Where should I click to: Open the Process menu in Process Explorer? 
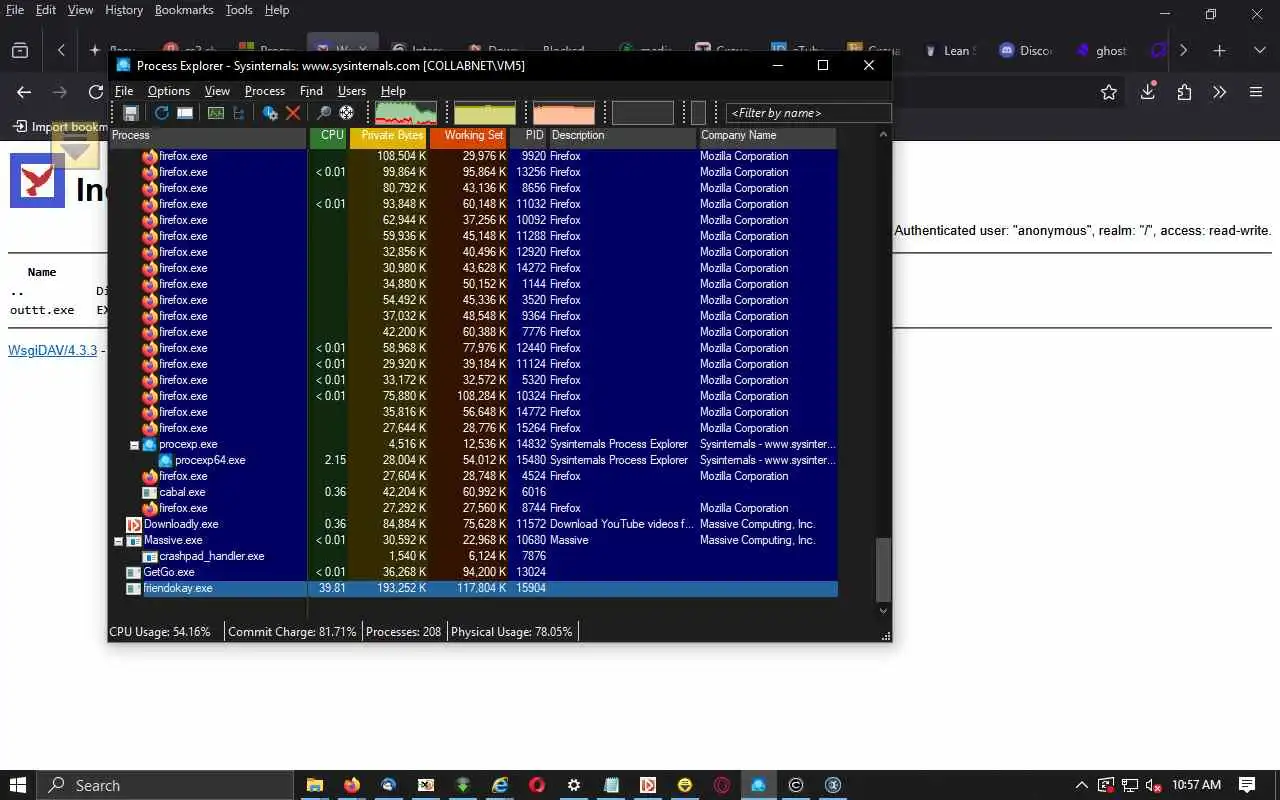(265, 91)
